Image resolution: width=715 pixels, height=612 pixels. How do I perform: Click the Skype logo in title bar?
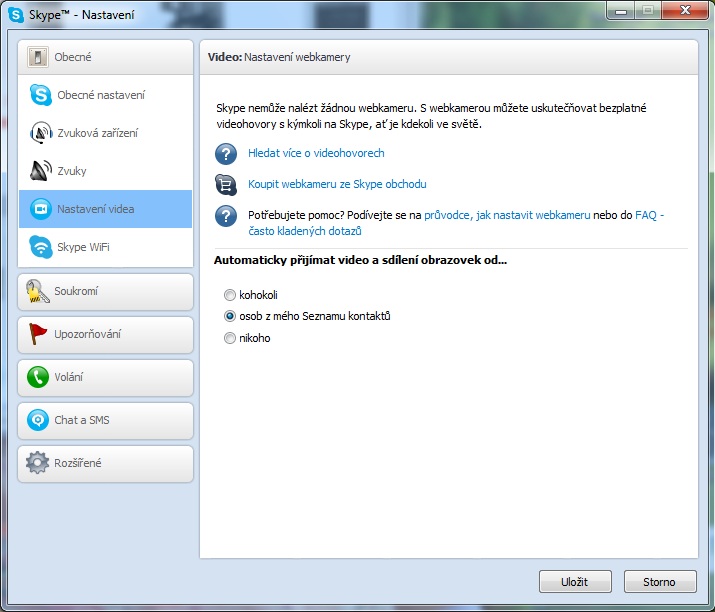click(x=16, y=15)
